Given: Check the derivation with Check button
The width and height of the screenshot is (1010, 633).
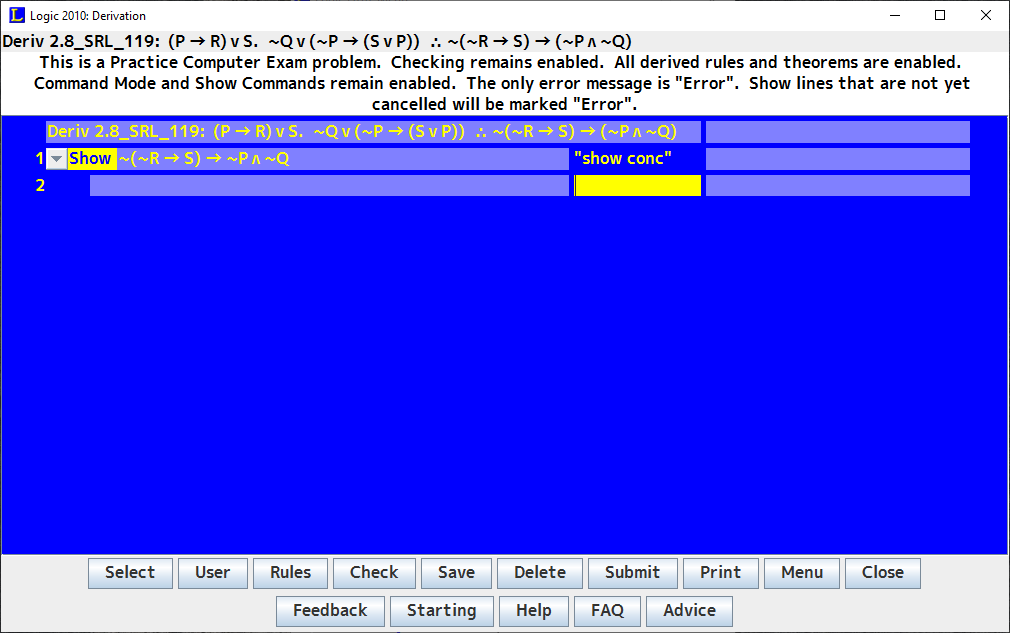Looking at the screenshot, I should (374, 572).
